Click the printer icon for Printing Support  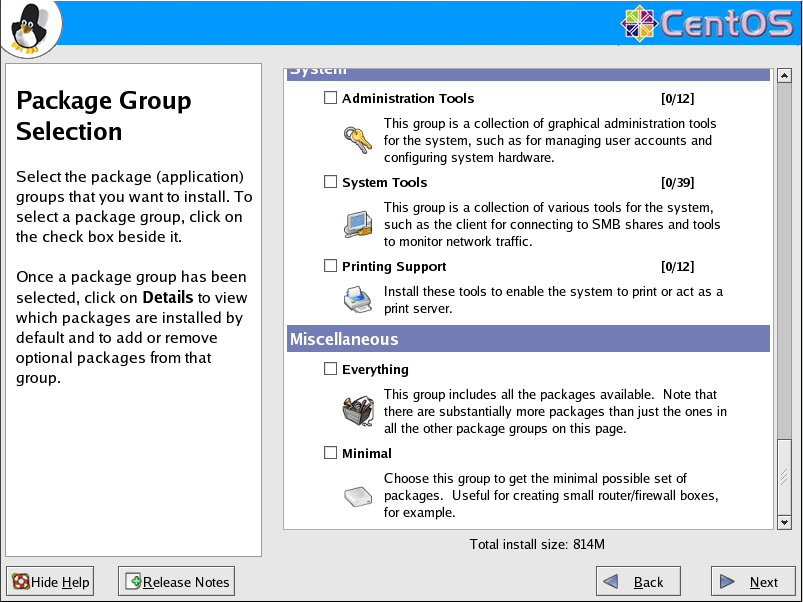tap(357, 299)
